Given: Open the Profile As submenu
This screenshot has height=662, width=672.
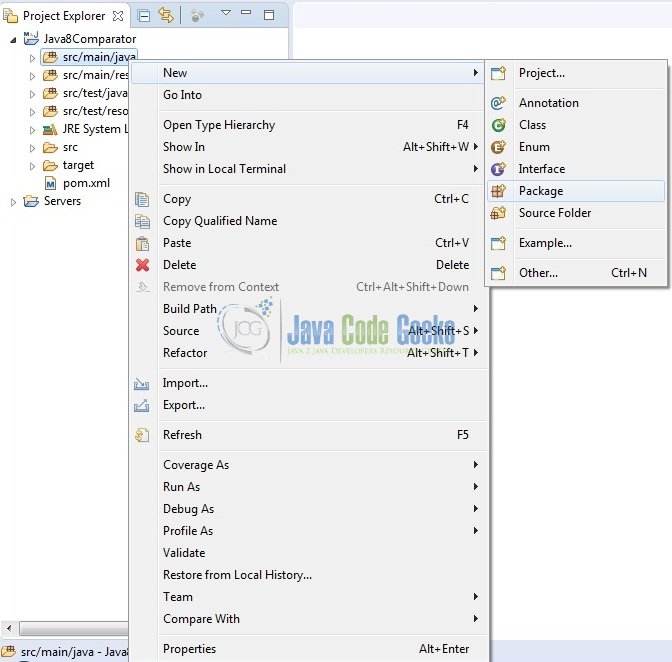Looking at the screenshot, I should (x=308, y=531).
